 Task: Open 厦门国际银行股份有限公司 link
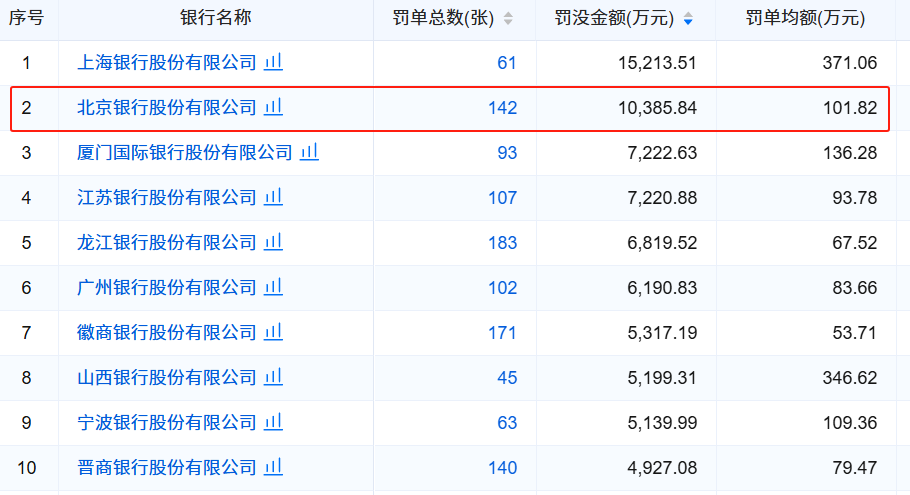(x=185, y=153)
